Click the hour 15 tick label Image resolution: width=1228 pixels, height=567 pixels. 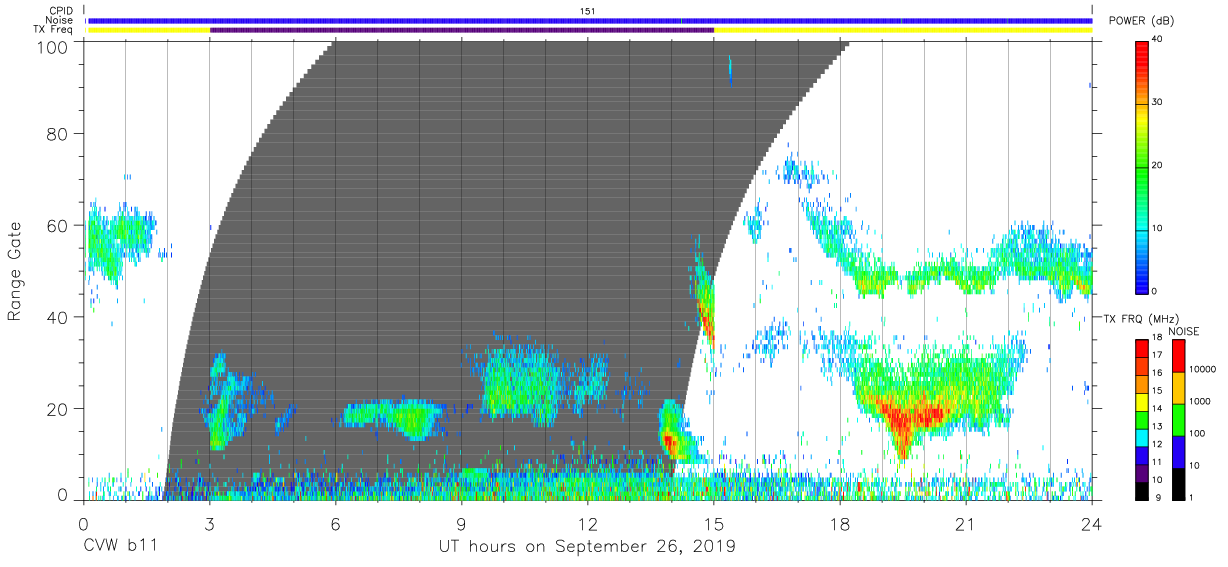(x=714, y=524)
